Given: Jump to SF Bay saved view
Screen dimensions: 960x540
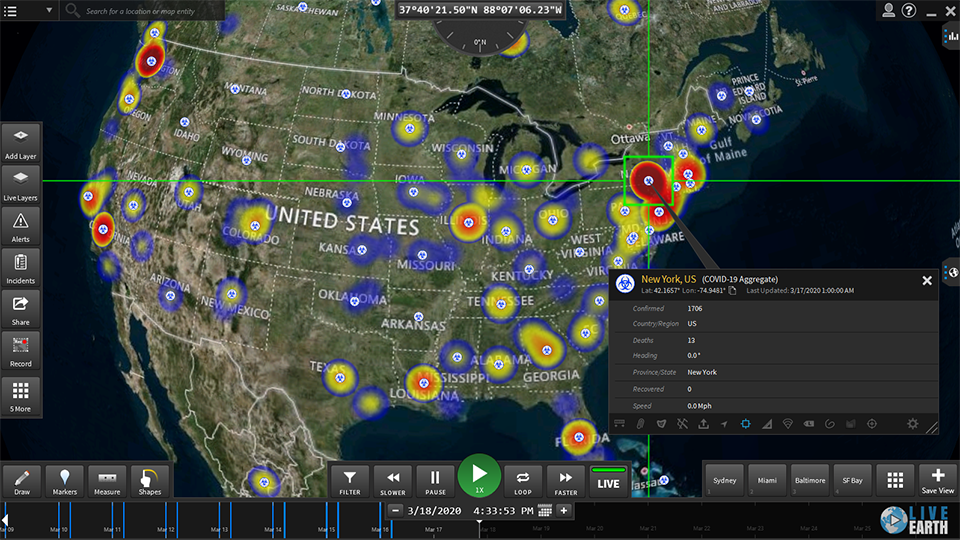Looking at the screenshot, I should coord(852,481).
